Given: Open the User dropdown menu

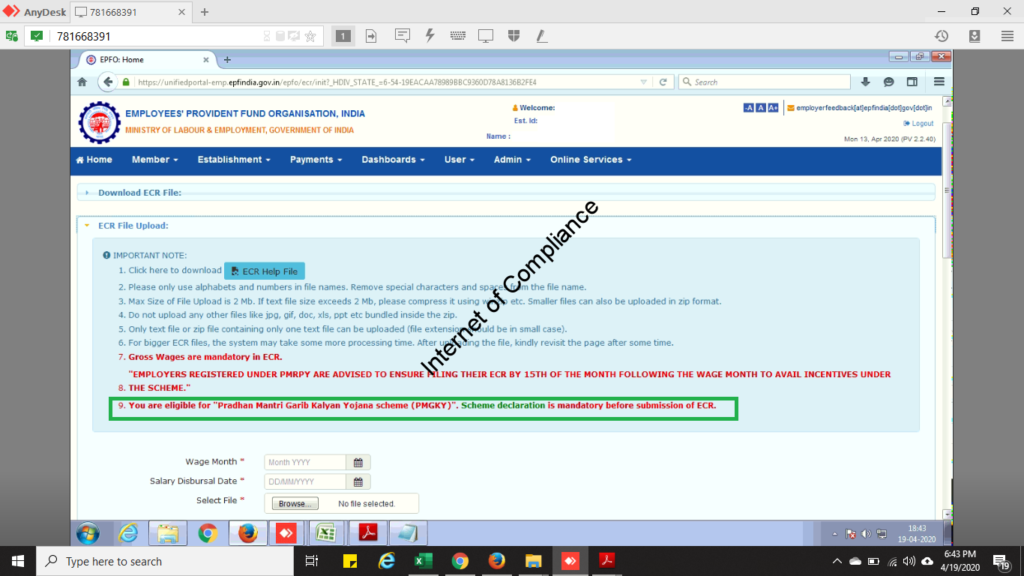Looking at the screenshot, I should (459, 160).
